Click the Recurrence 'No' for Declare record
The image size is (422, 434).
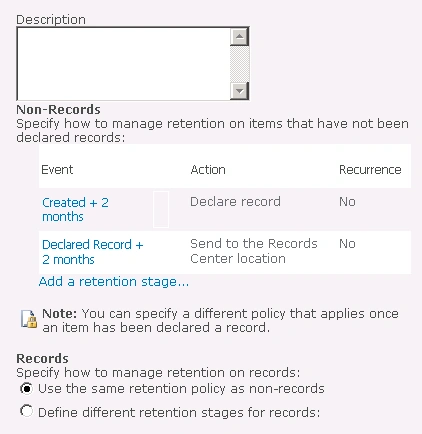point(347,202)
